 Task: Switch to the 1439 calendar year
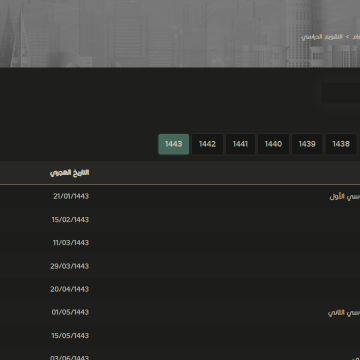[x=307, y=144]
